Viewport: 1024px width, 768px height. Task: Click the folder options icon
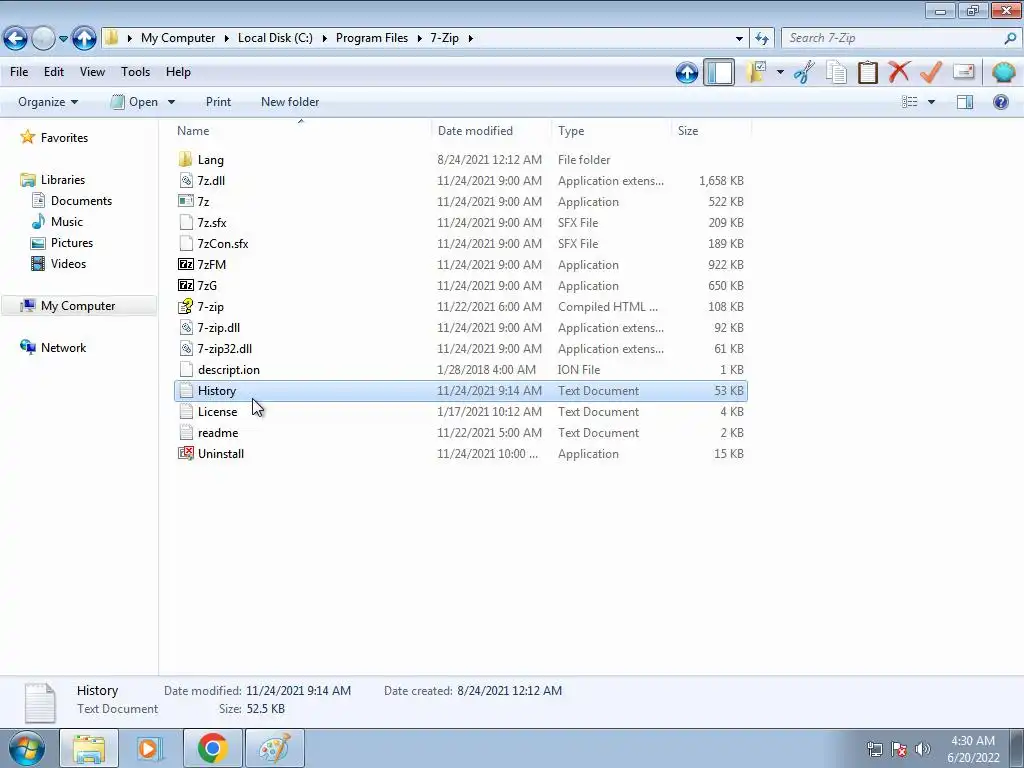tap(756, 72)
